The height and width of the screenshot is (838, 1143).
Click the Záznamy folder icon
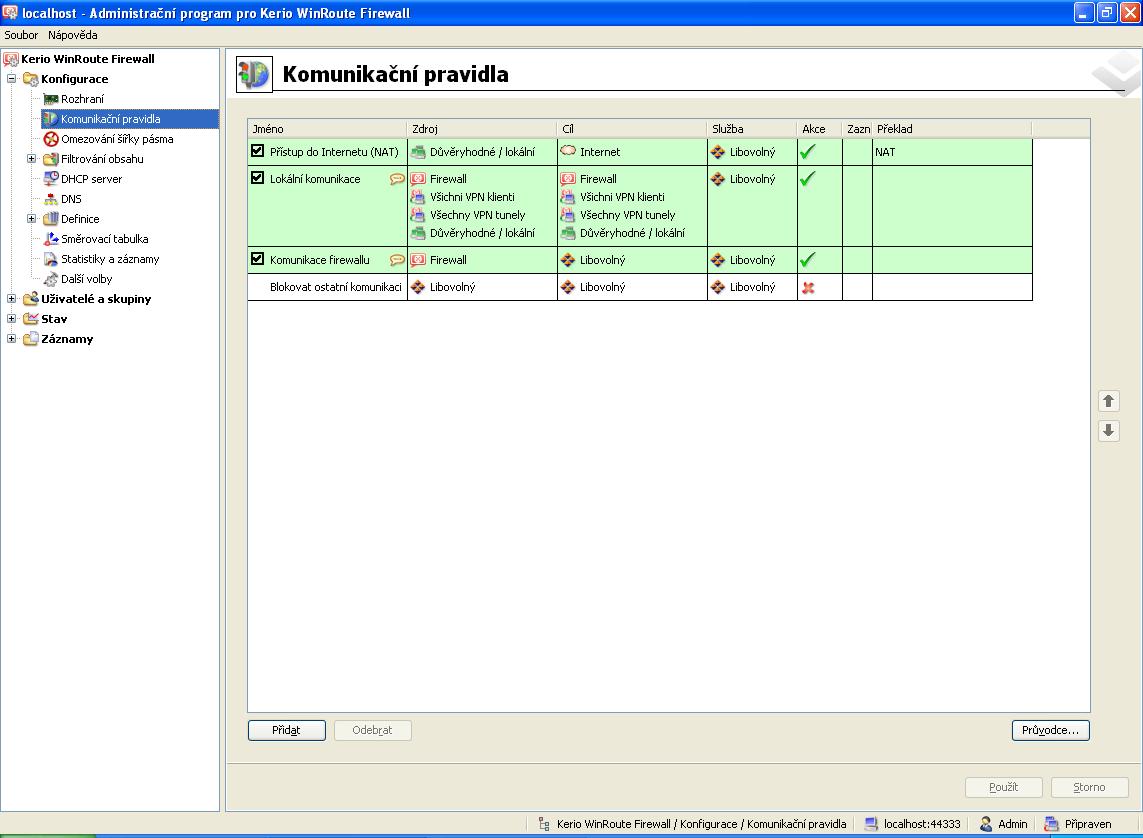tap(31, 339)
